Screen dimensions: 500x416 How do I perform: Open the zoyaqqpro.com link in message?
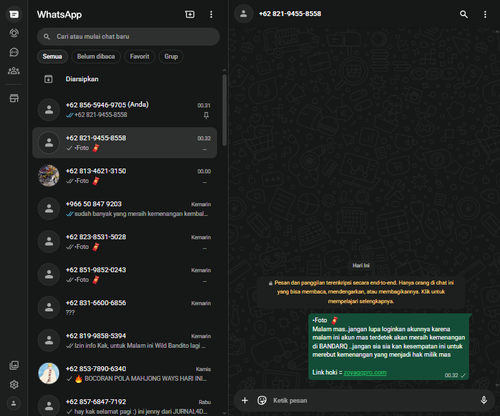365,372
